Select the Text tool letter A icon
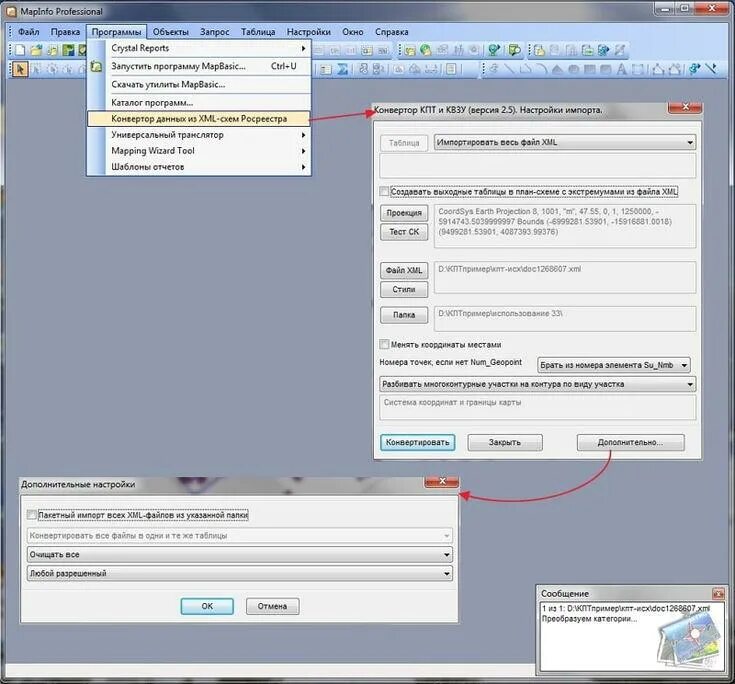 coord(621,69)
